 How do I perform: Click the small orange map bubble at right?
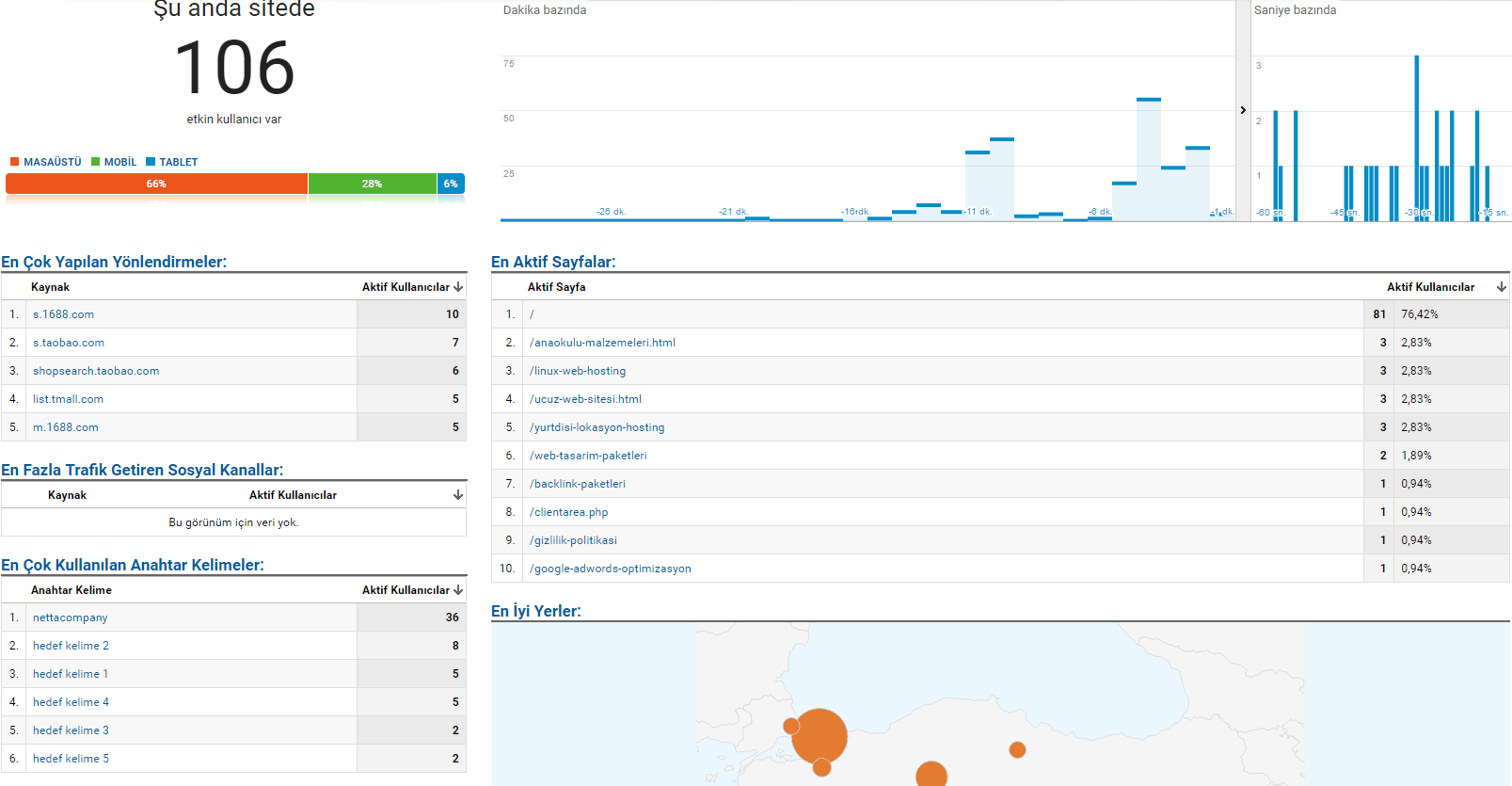pyautogui.click(x=1017, y=750)
